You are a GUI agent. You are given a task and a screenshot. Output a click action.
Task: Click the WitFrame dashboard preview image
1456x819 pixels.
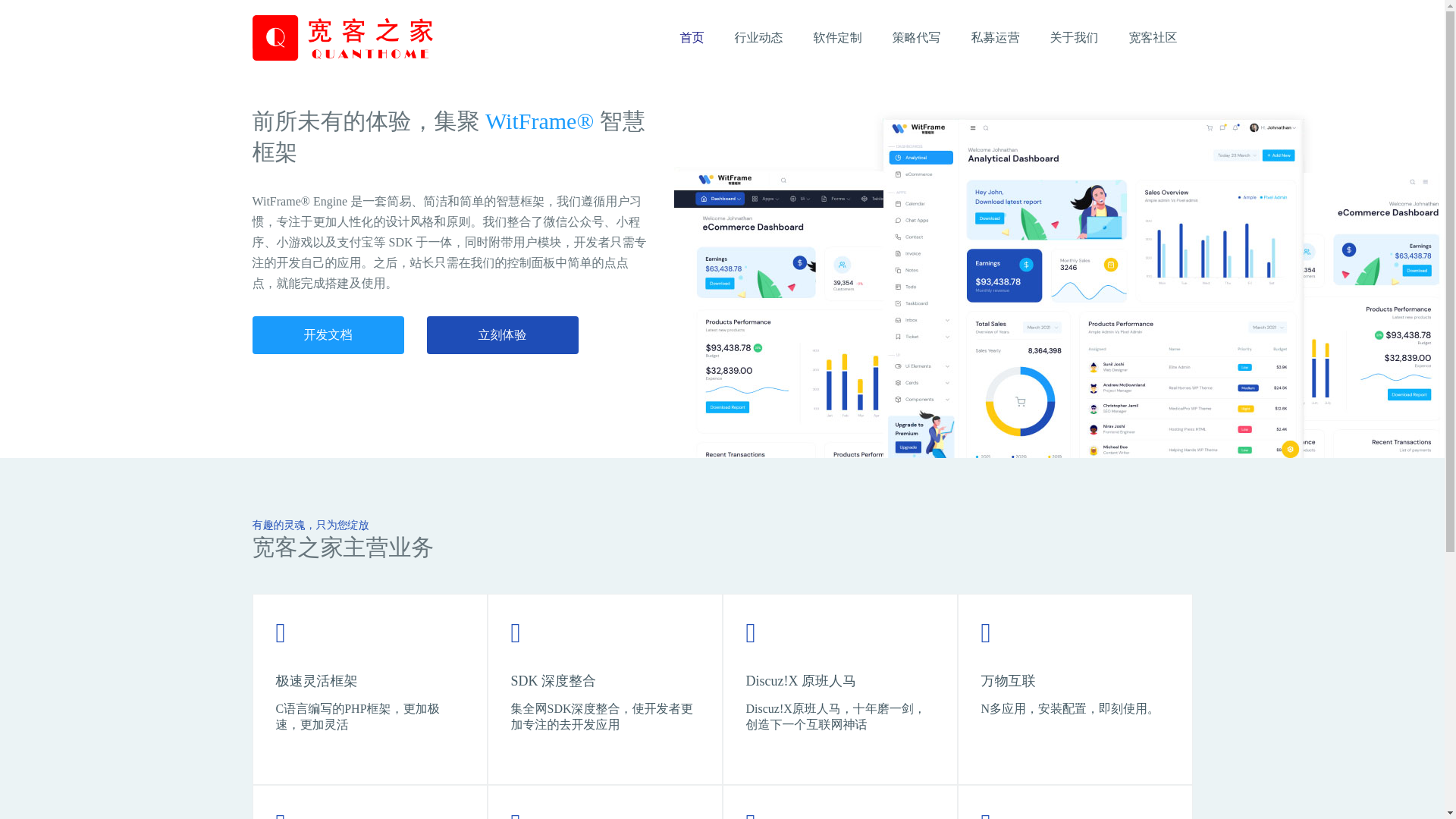pos(1059,288)
